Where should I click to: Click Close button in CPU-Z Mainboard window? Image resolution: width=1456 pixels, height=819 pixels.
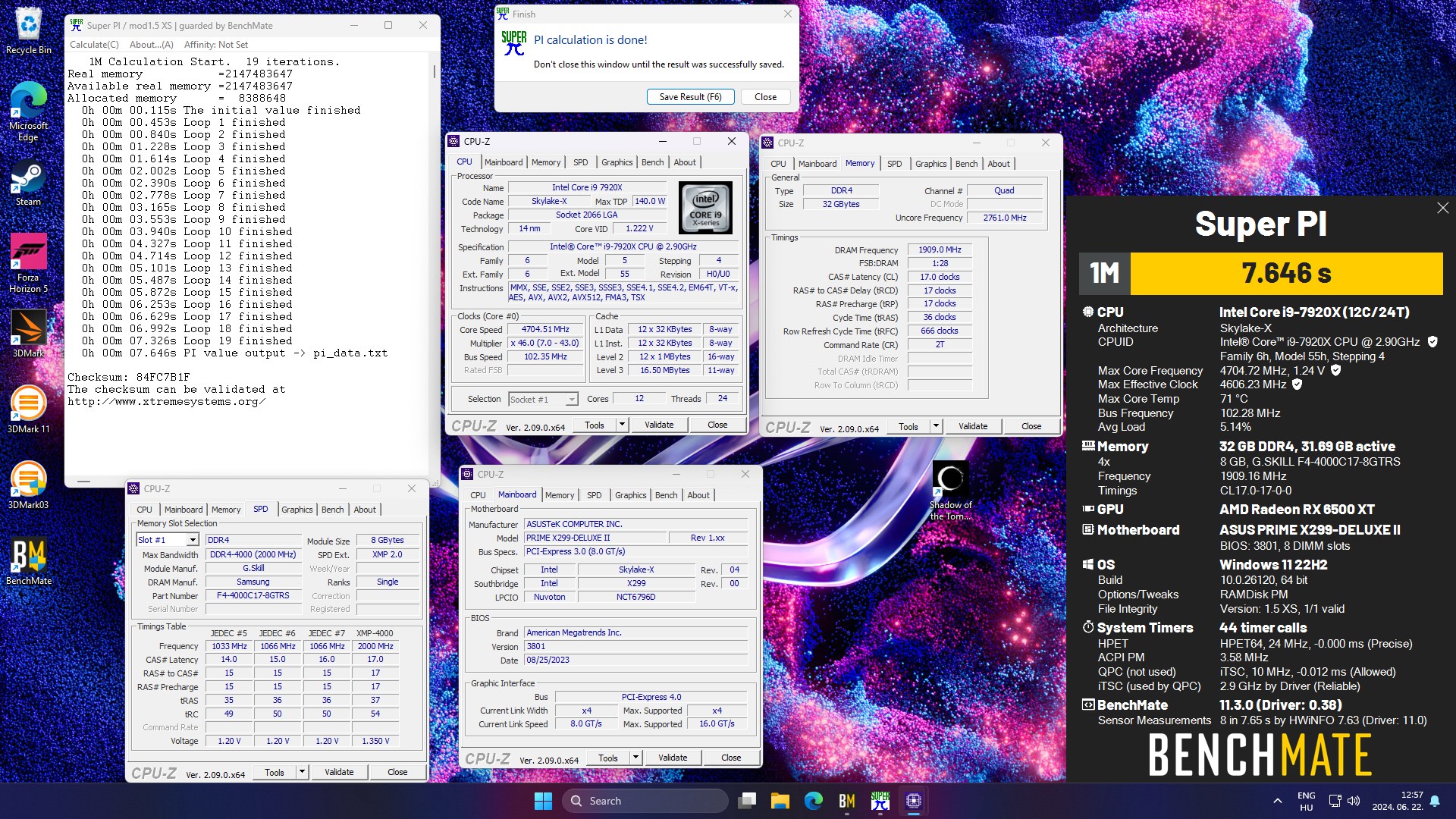point(731,758)
